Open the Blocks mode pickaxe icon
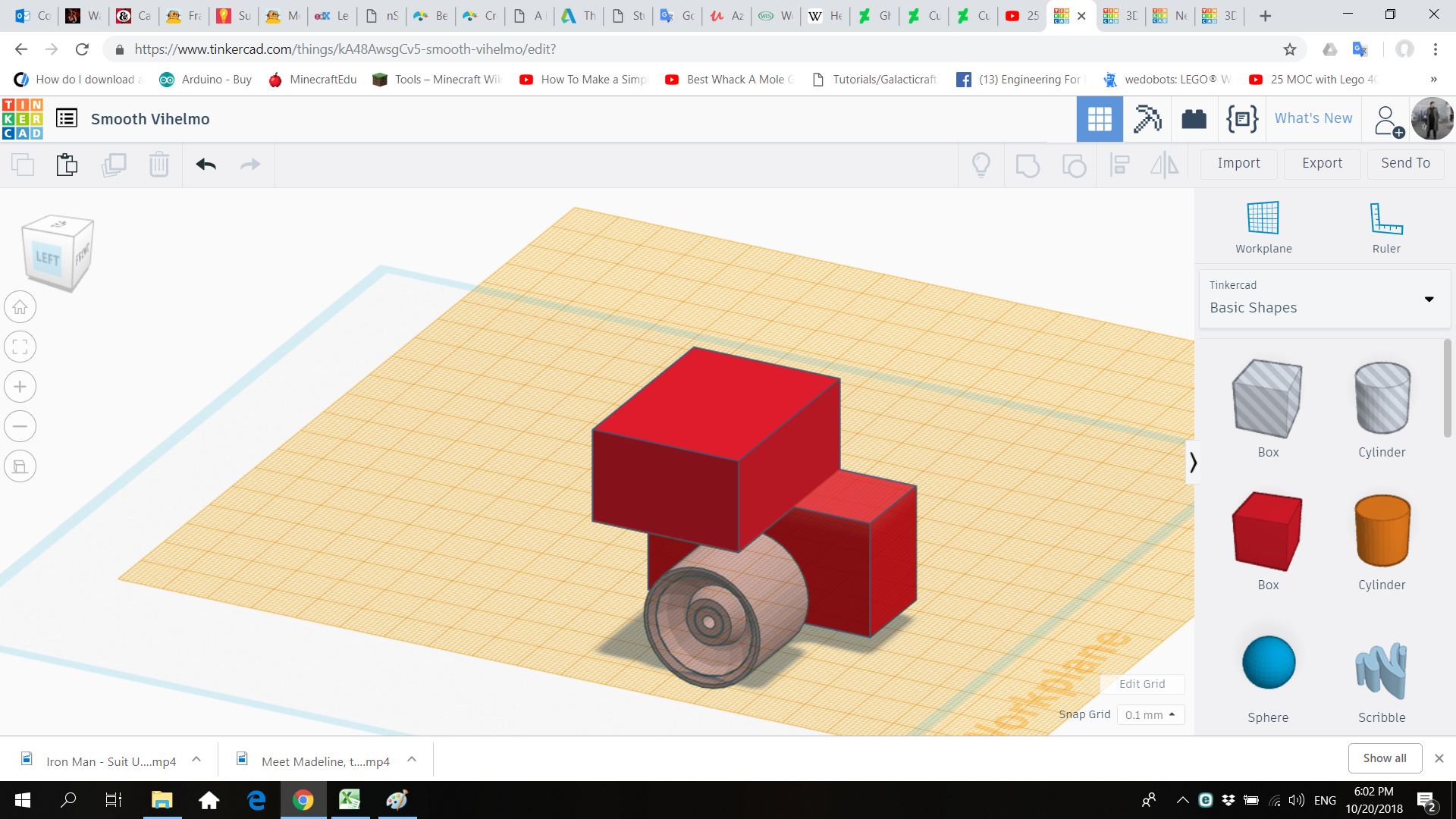 click(x=1147, y=119)
